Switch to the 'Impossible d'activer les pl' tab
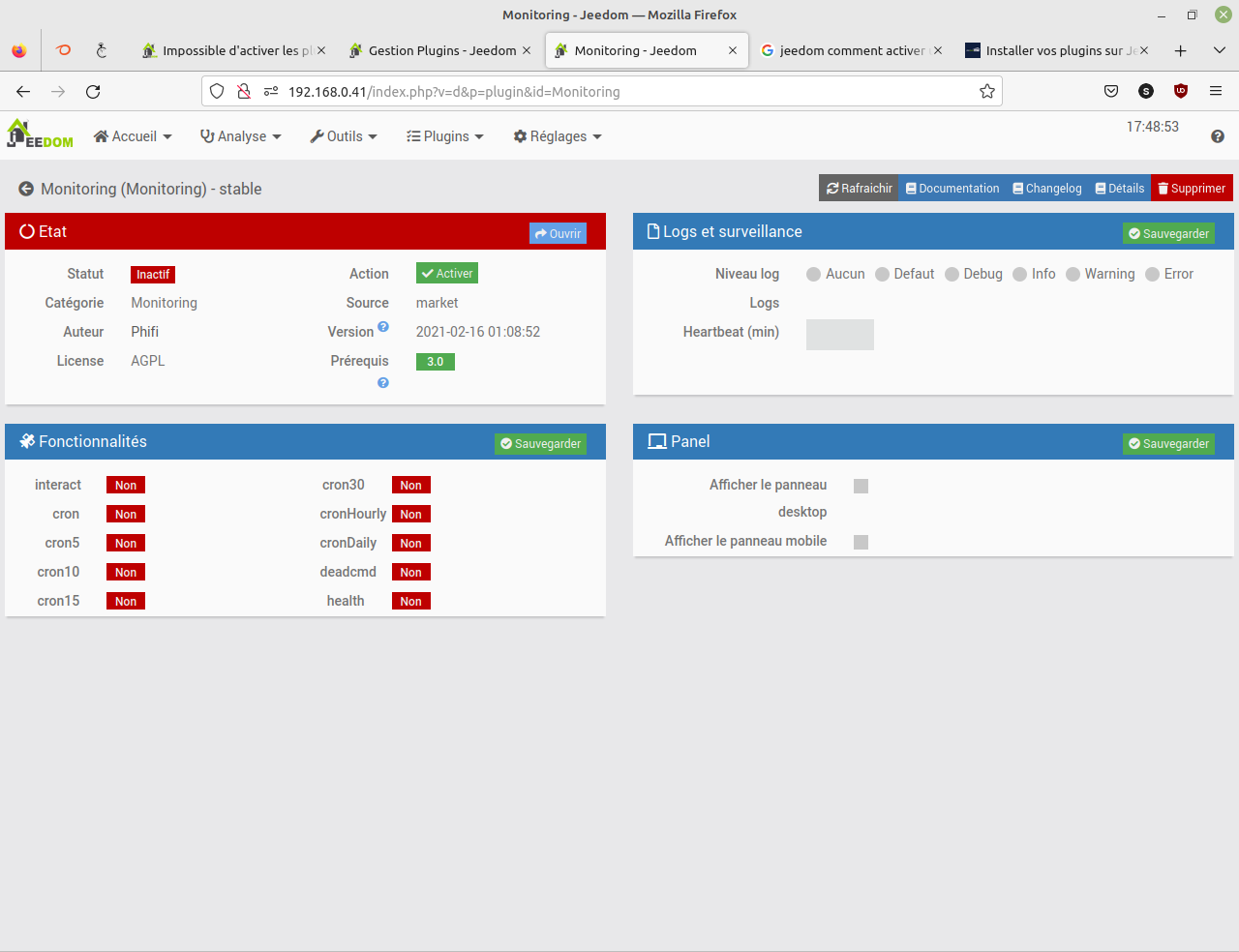This screenshot has height=952, width=1239. pyautogui.click(x=233, y=50)
